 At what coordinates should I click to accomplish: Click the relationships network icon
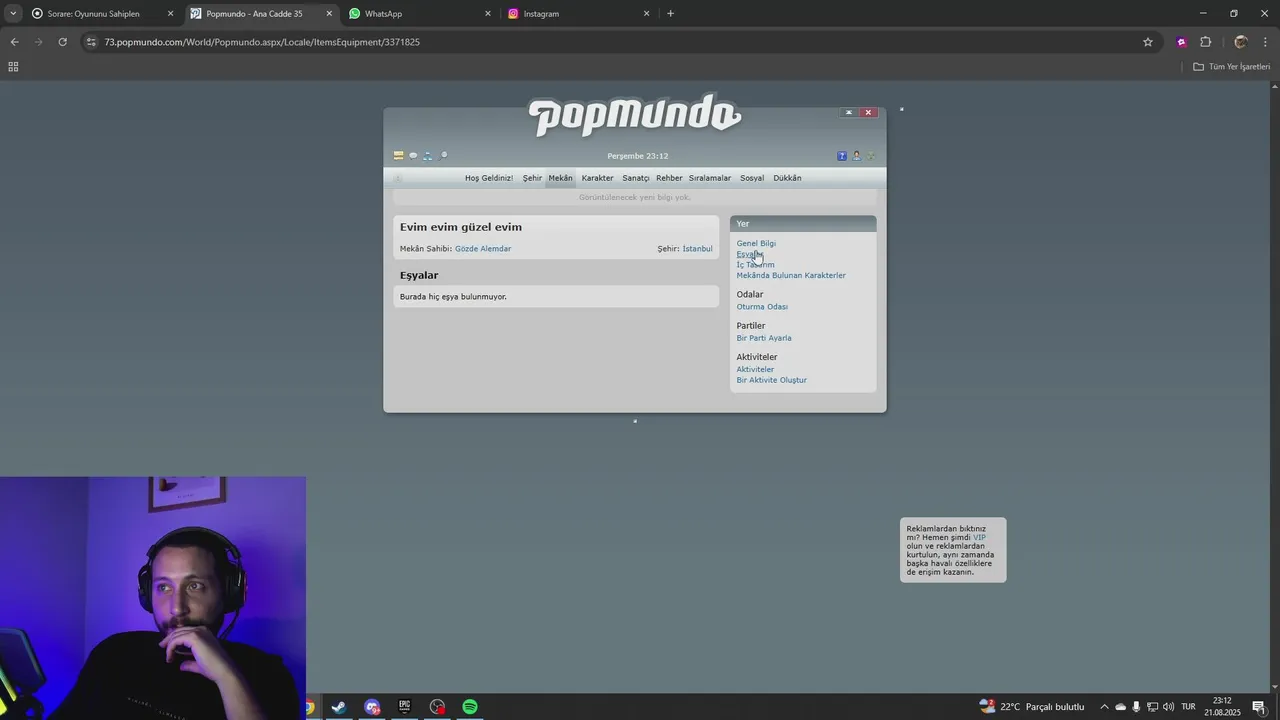point(428,156)
